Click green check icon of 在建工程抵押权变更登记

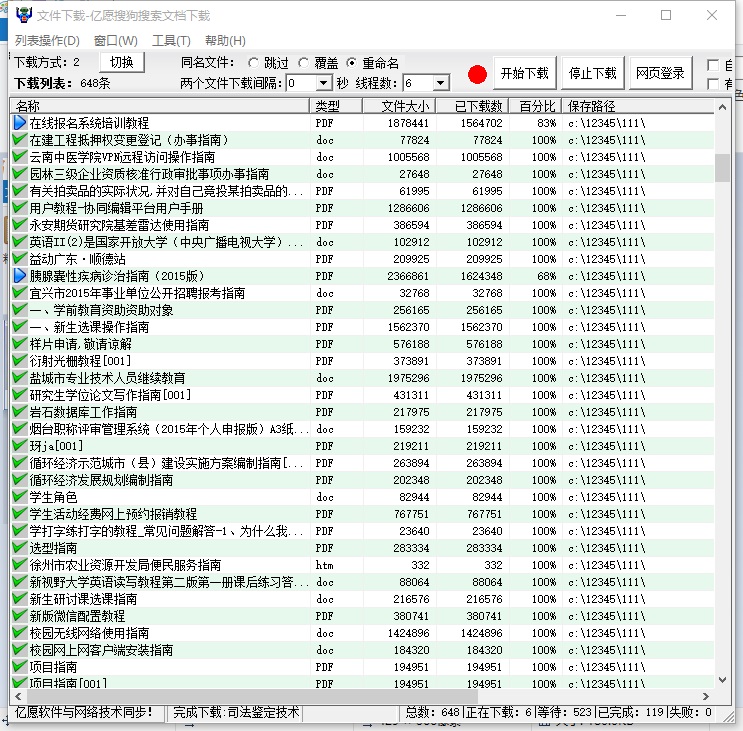click(20, 140)
